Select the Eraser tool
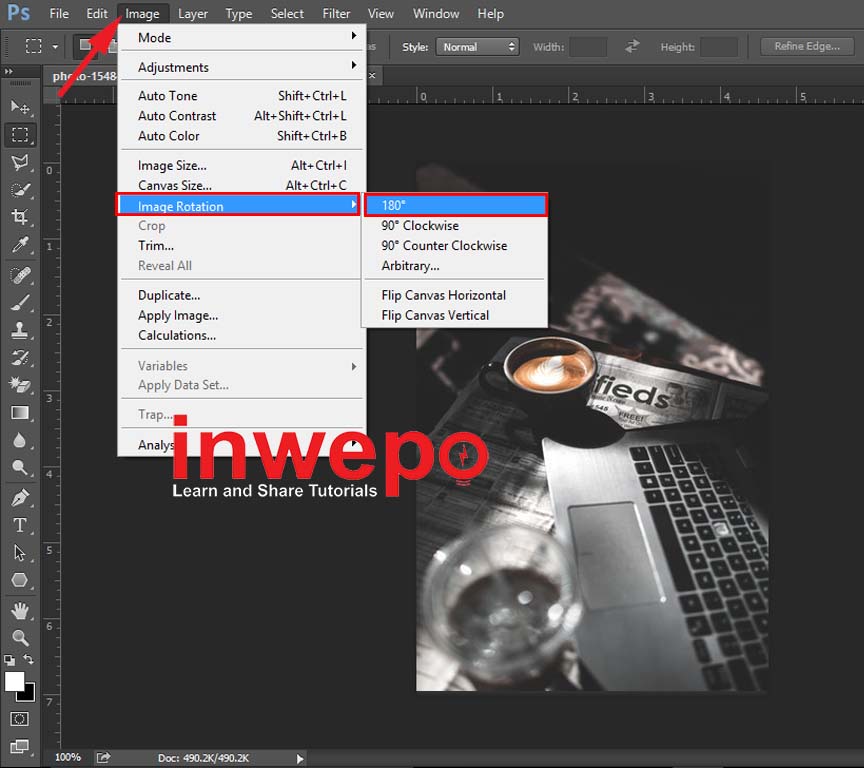Image resolution: width=864 pixels, height=768 pixels. [20, 385]
